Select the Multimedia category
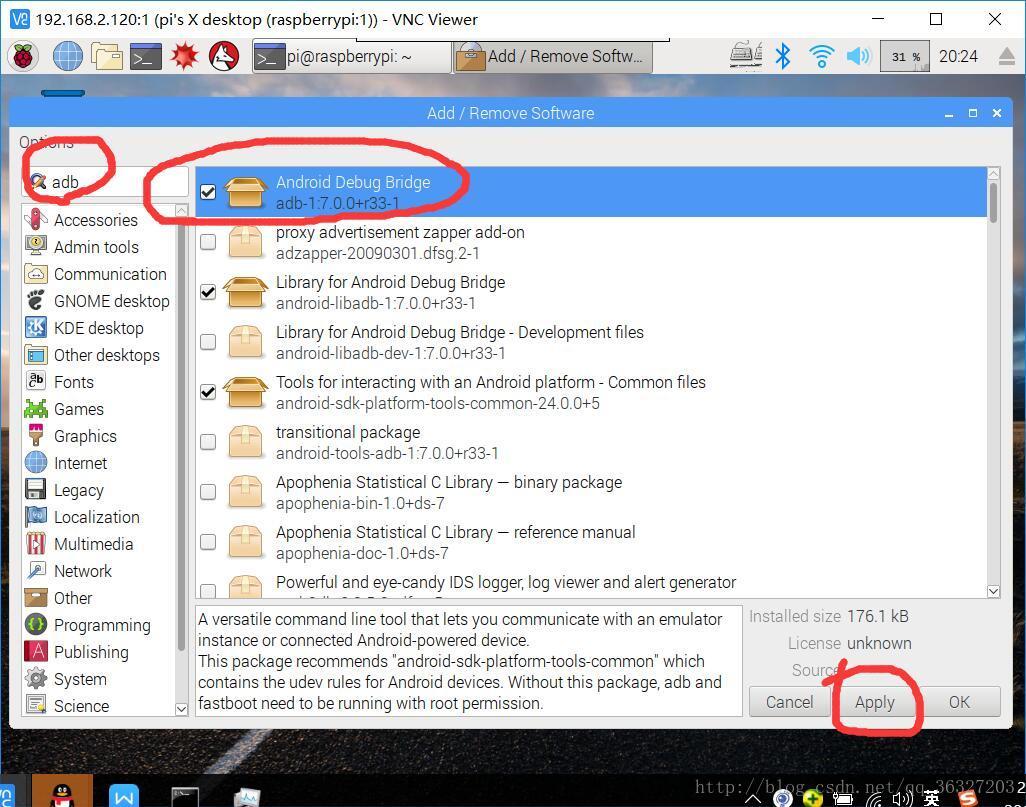This screenshot has width=1026, height=807. (x=98, y=544)
